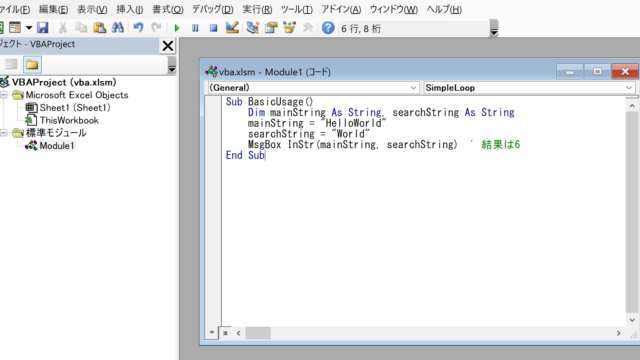Click the Module1 code window title bar icon
The image size is (640, 360).
[x=211, y=71]
